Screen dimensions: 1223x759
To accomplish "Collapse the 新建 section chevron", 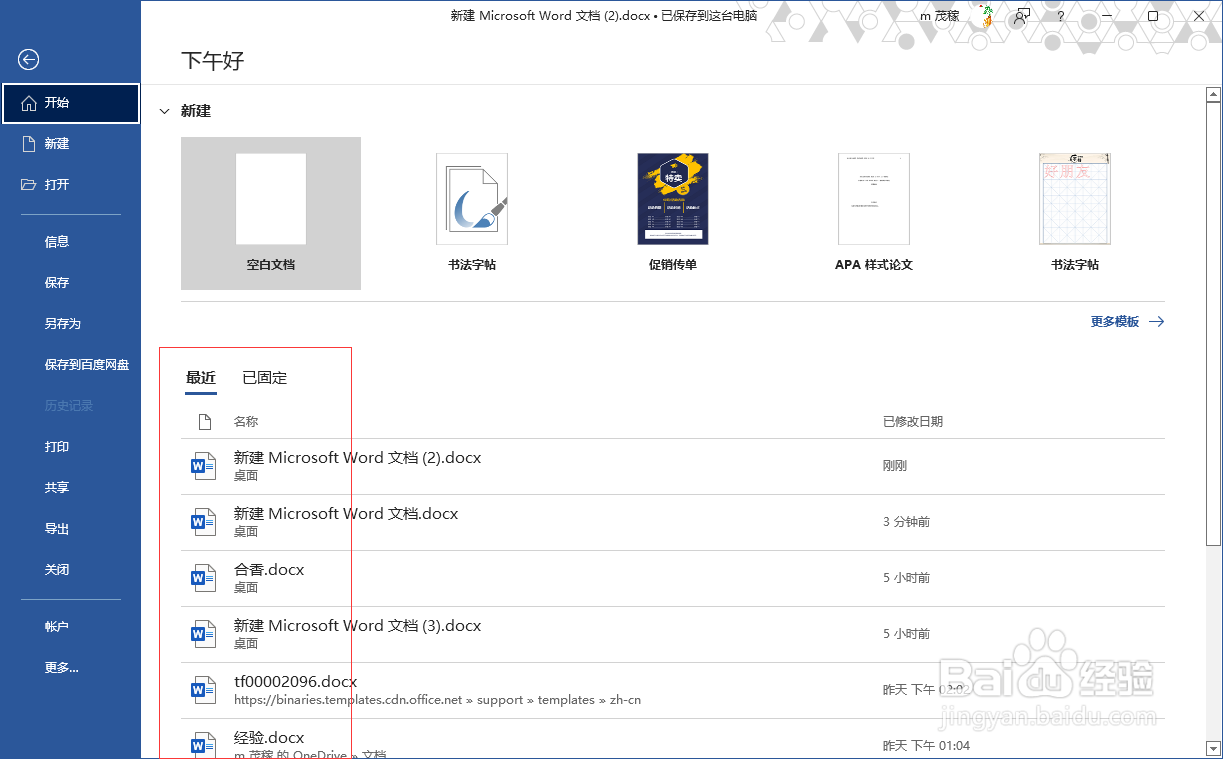I will pyautogui.click(x=165, y=111).
